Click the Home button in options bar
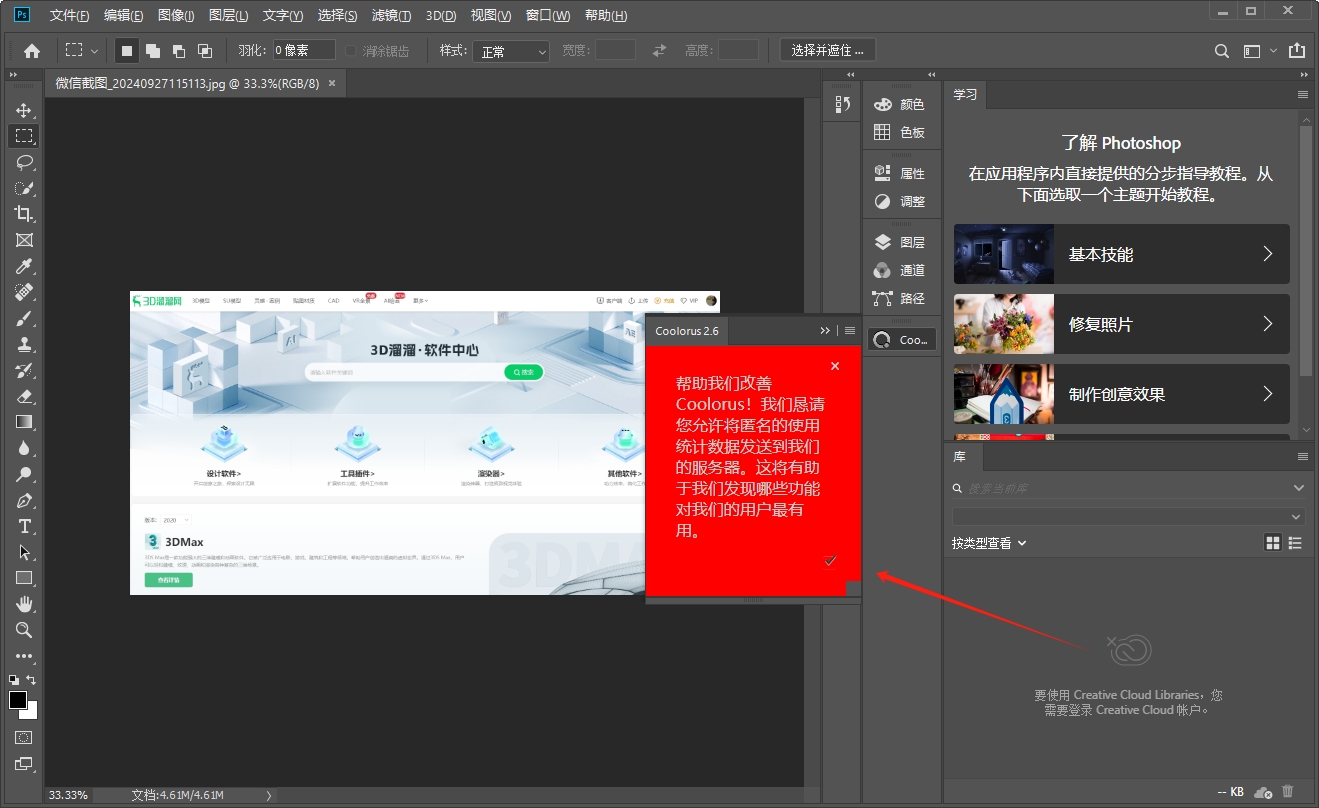 point(32,51)
